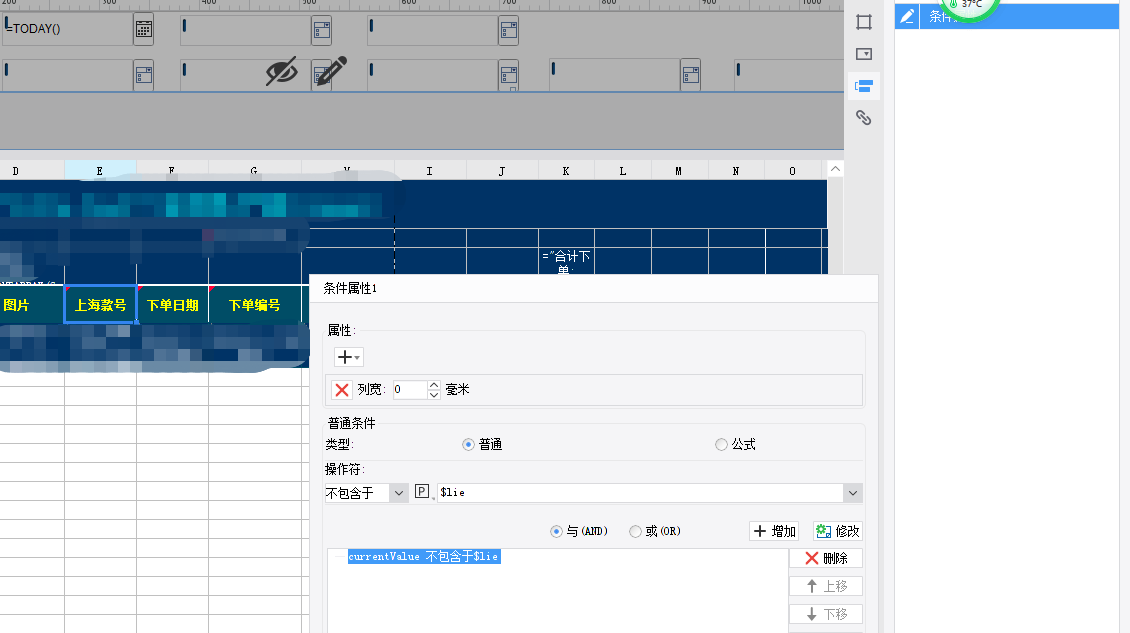Screen dimensions: 1130x633
Task: Select column O header
Action: click(793, 171)
